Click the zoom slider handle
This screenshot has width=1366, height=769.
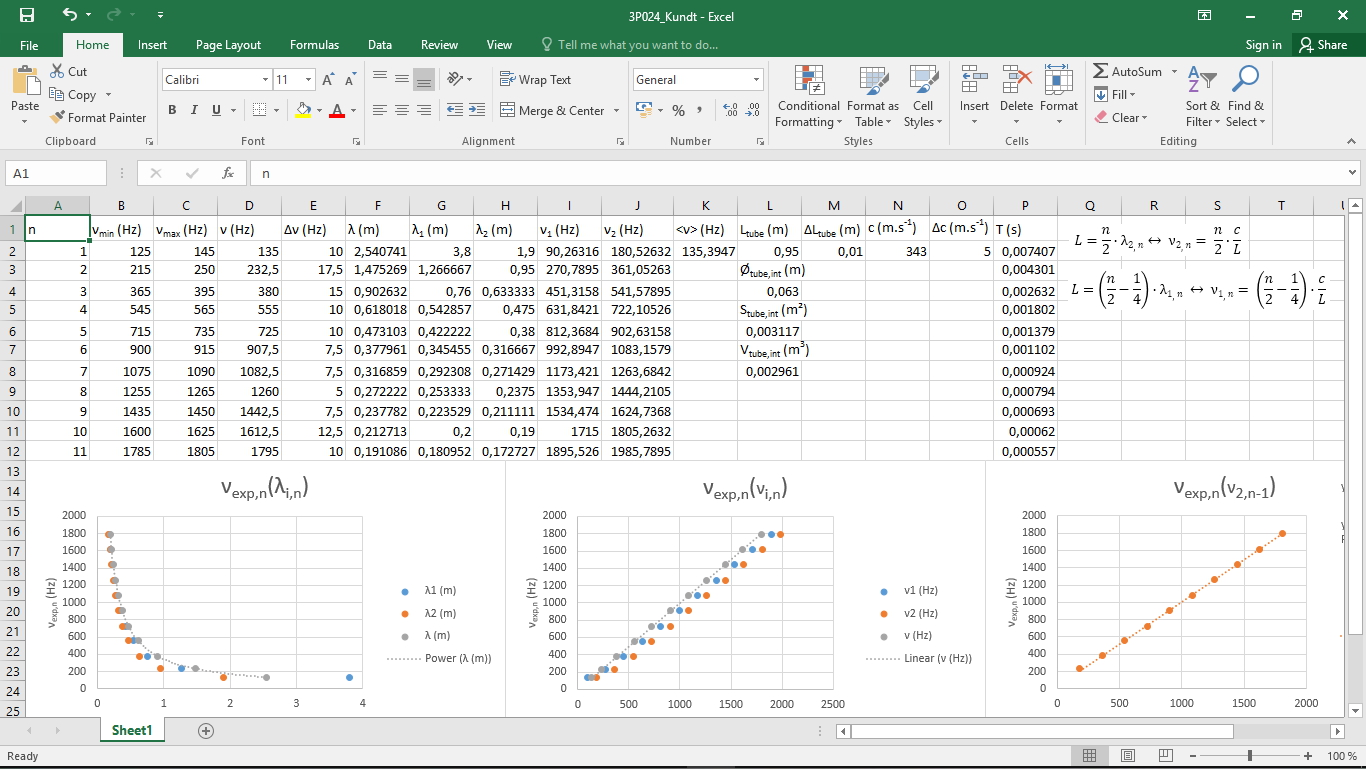pos(1250,756)
